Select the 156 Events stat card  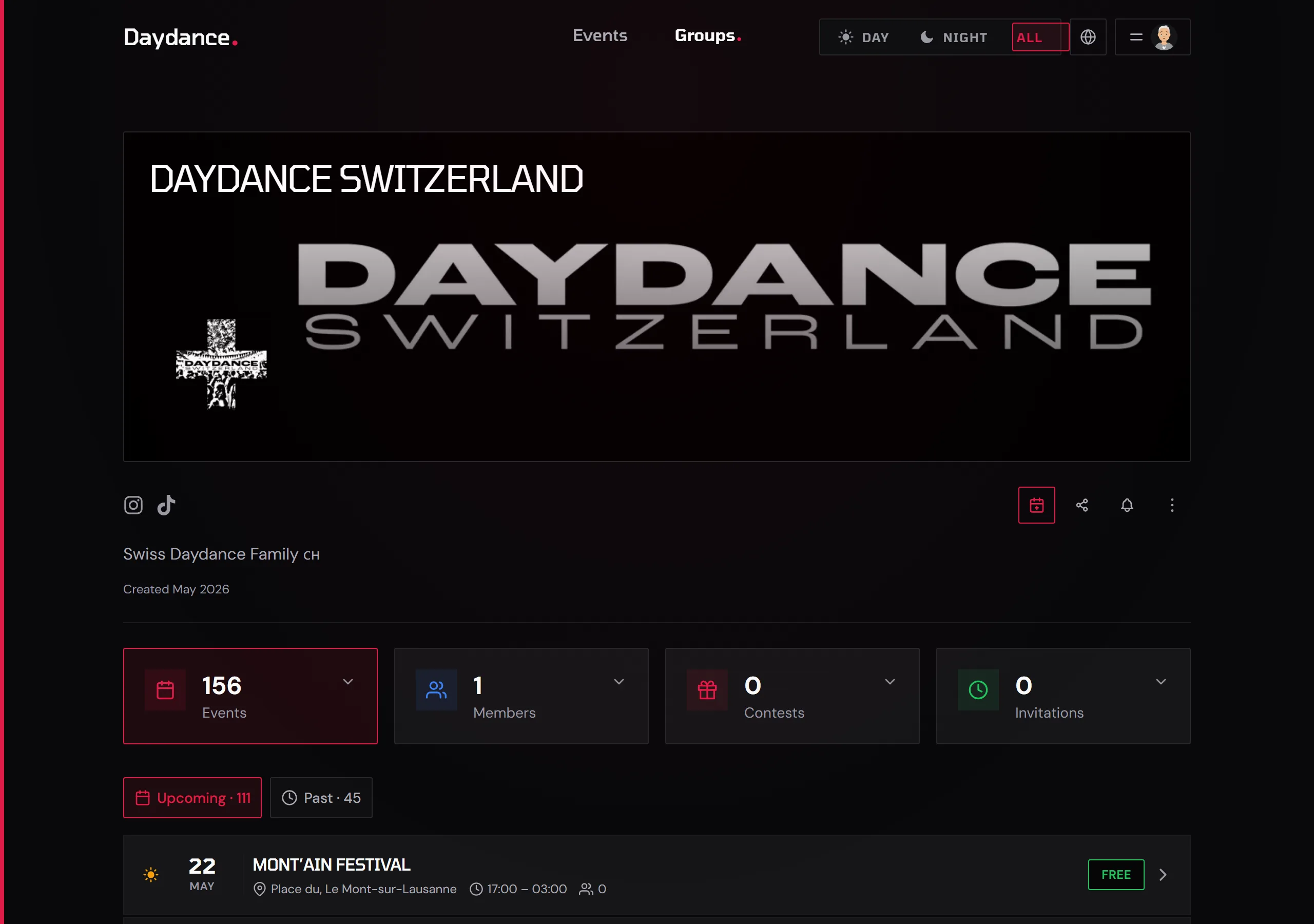[x=250, y=696]
